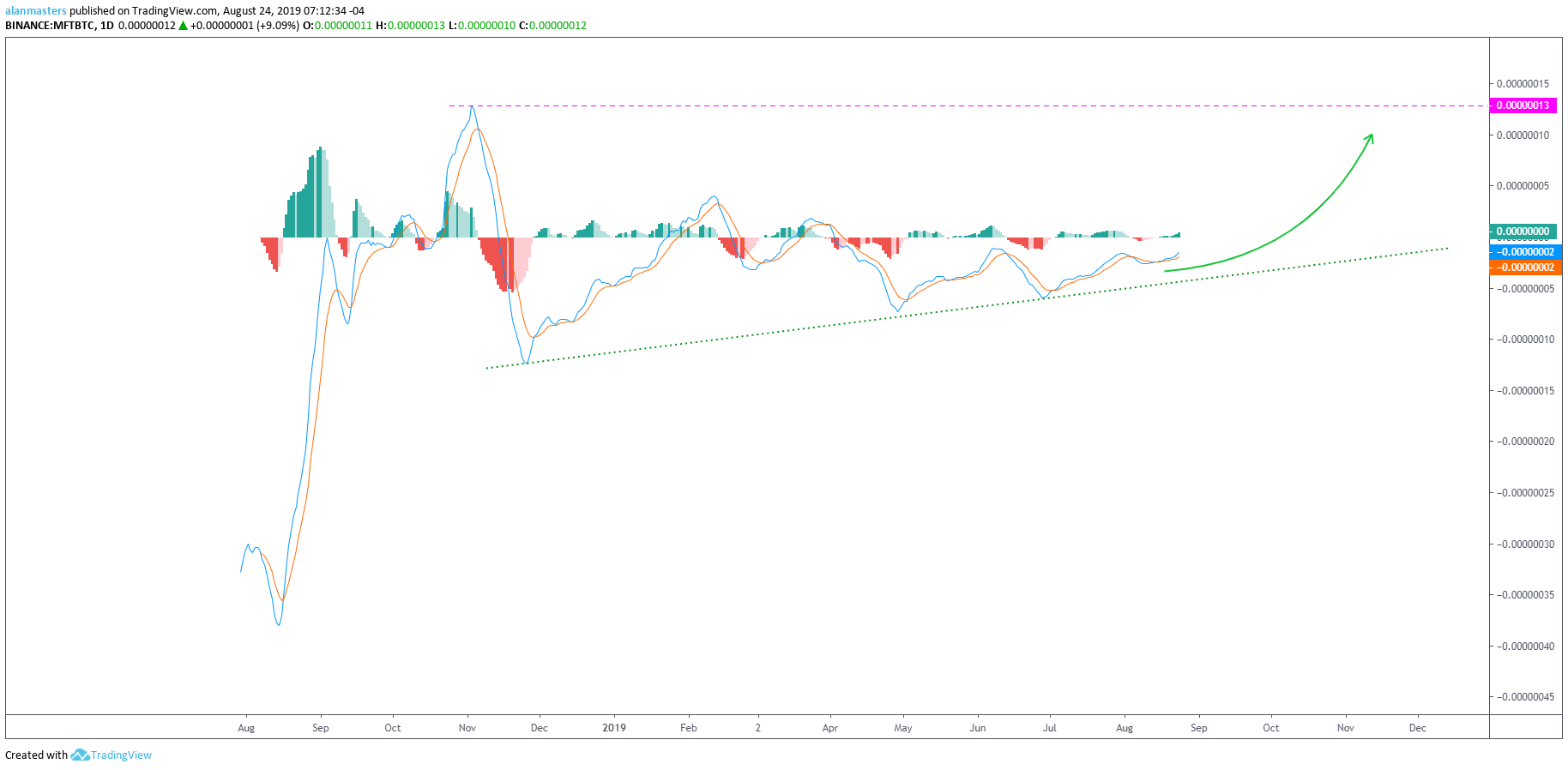Click the green up-triangle change indicator

(x=183, y=26)
